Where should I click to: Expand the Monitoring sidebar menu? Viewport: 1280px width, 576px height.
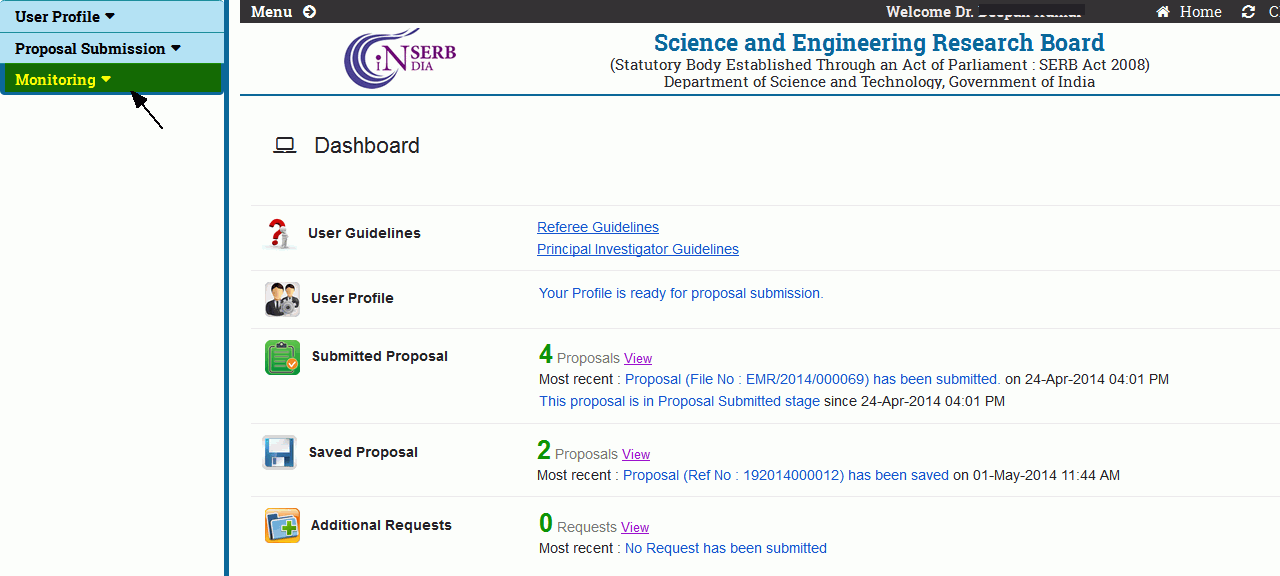coord(62,80)
